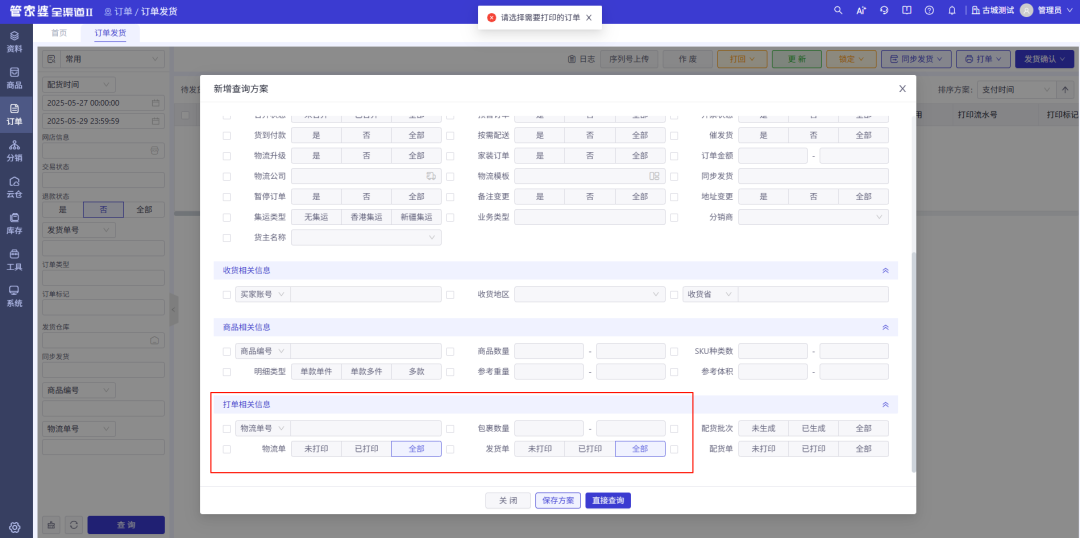Open the 商品 module in the sidebar
The width and height of the screenshot is (1080, 538).
(x=14, y=78)
